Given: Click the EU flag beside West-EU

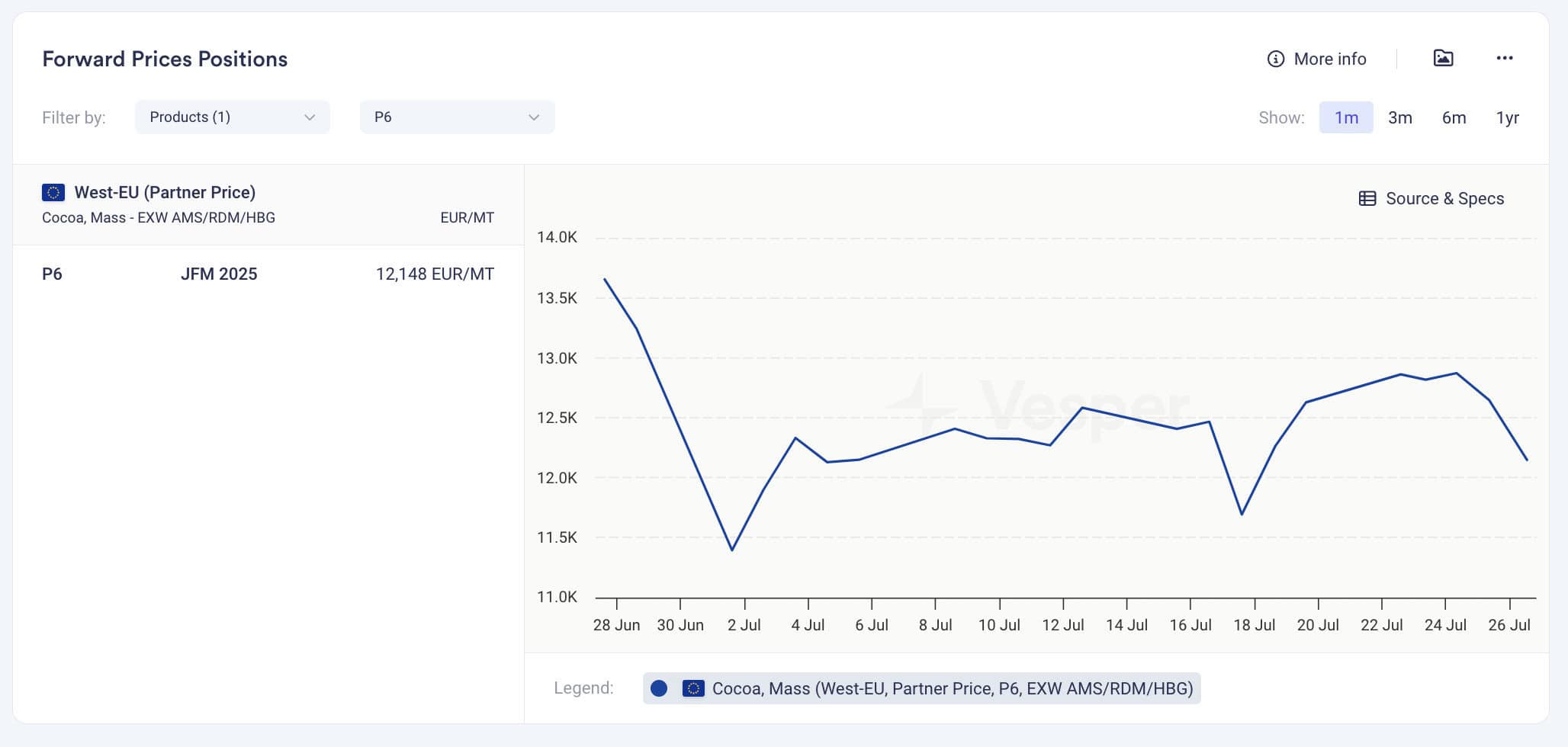Looking at the screenshot, I should [x=53, y=192].
